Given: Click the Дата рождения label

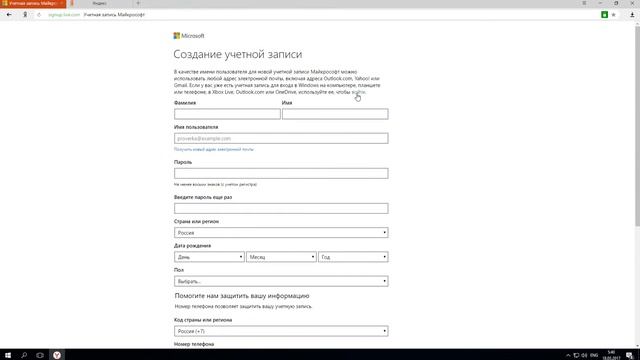Looking at the screenshot, I should 193,246.
